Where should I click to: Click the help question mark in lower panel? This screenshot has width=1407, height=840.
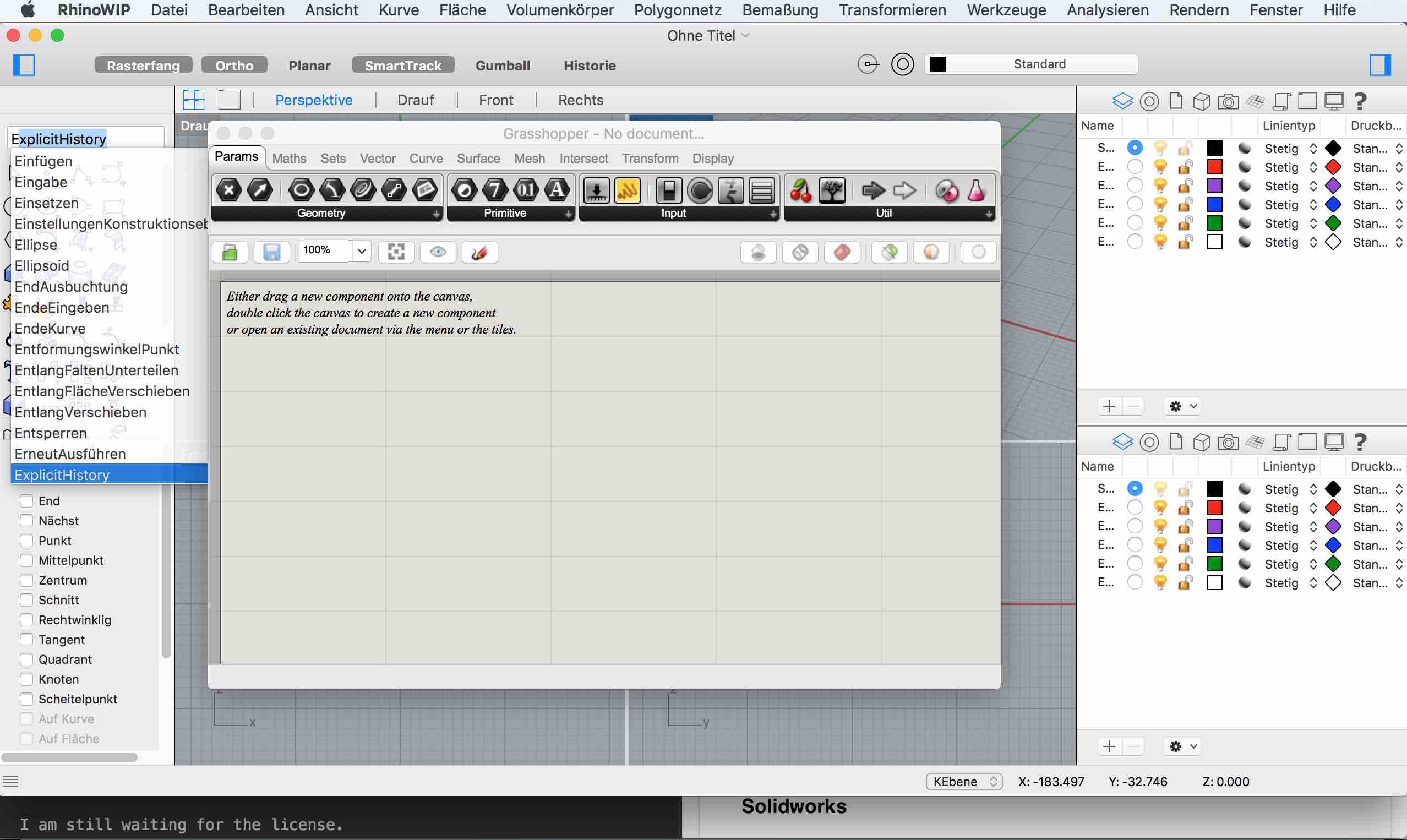(x=1360, y=442)
